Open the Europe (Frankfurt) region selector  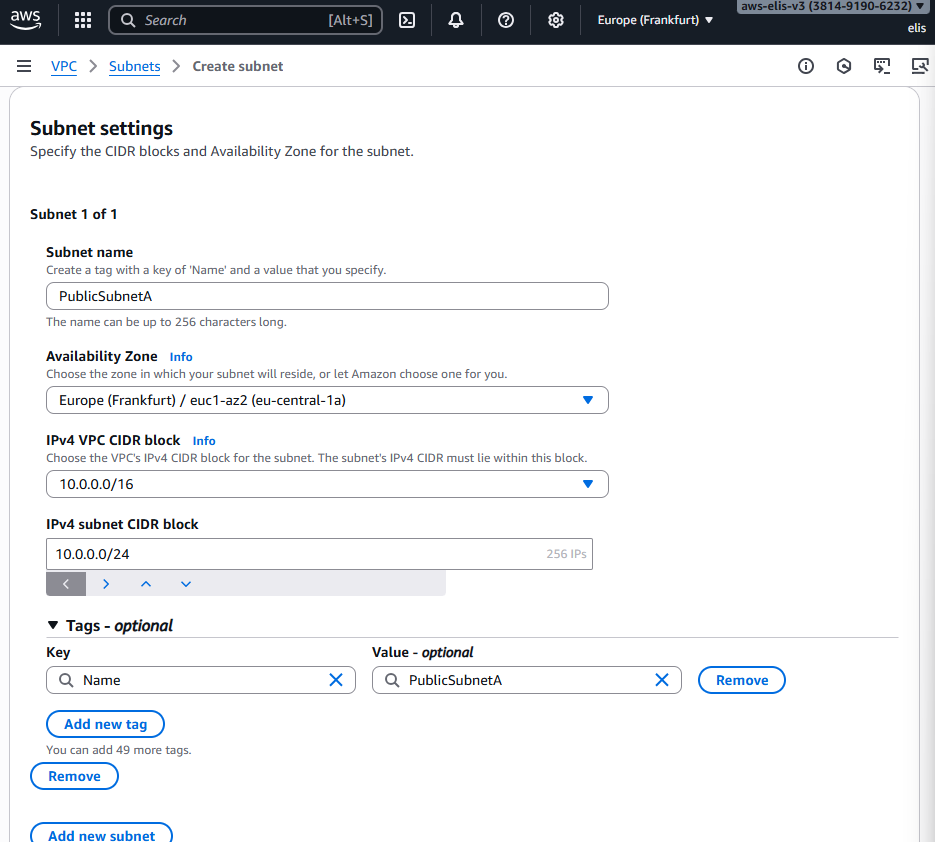655,20
